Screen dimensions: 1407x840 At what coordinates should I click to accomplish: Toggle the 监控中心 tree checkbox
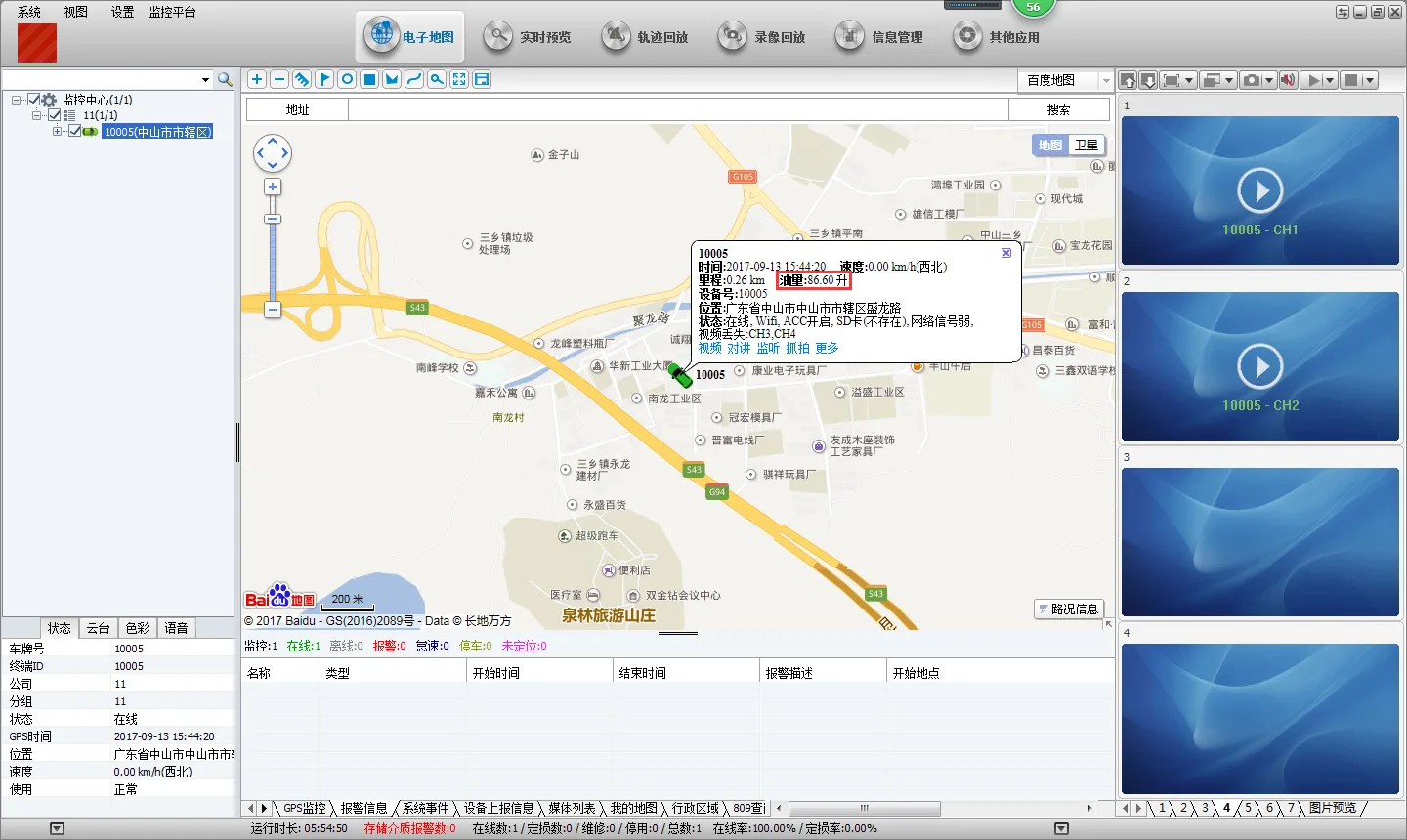coord(34,100)
